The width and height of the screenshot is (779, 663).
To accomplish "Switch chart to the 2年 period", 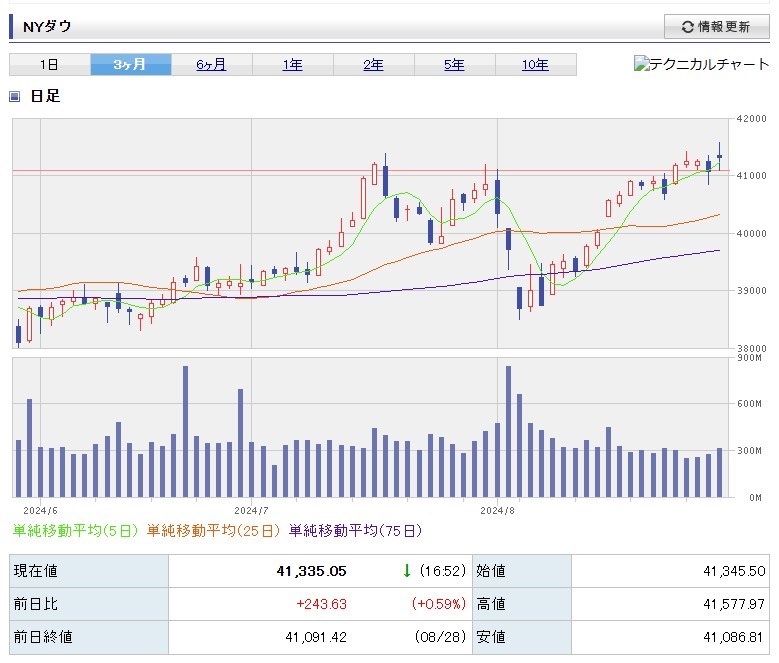I will click(373, 65).
